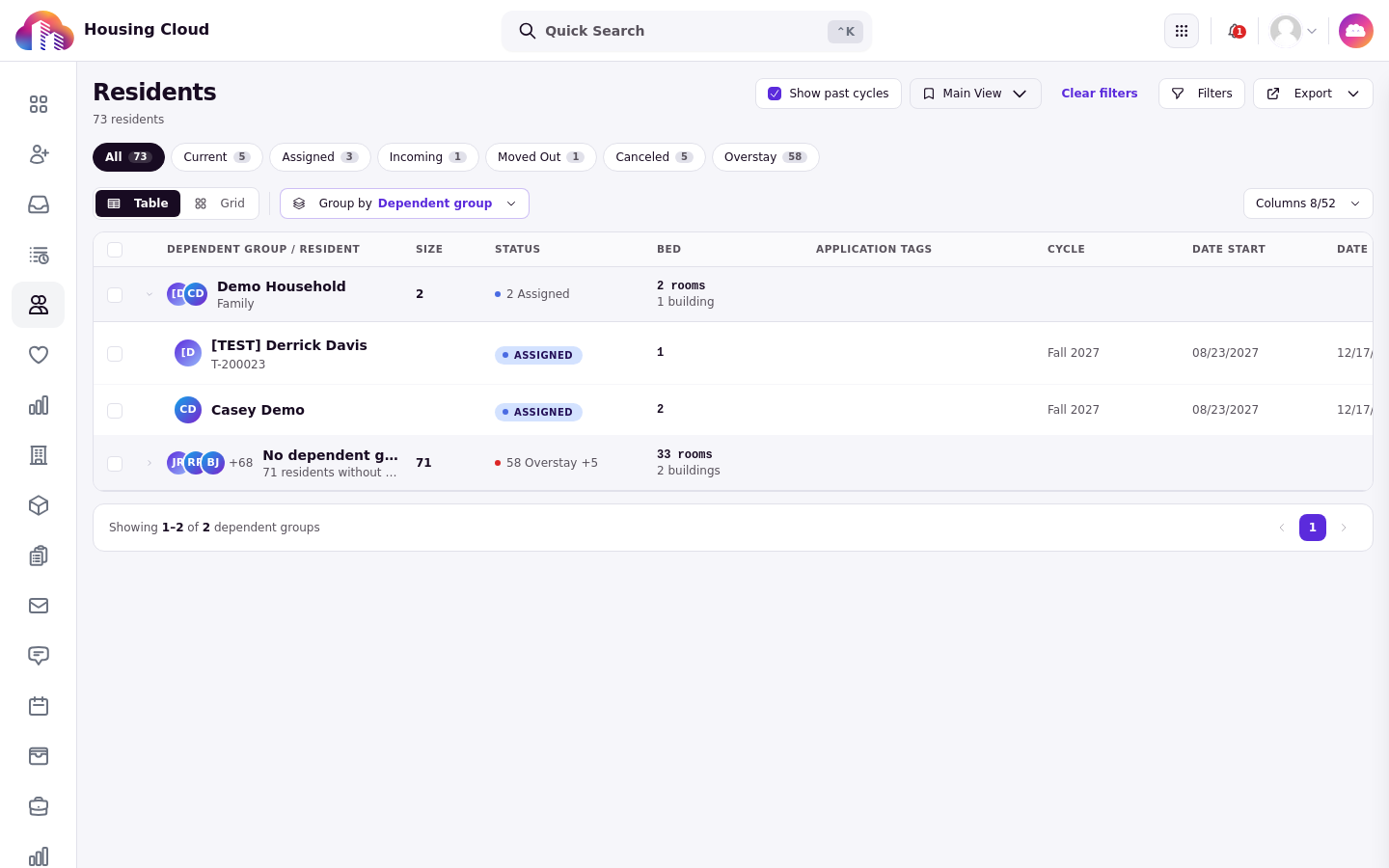This screenshot has width=1389, height=868.
Task: Open the Main View dropdown
Action: point(975,94)
